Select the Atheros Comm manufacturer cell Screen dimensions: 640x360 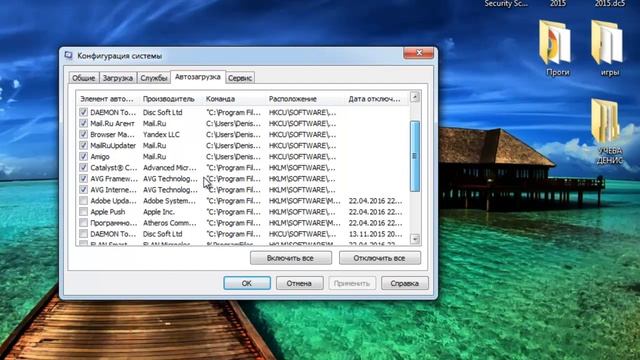pyautogui.click(x=169, y=223)
